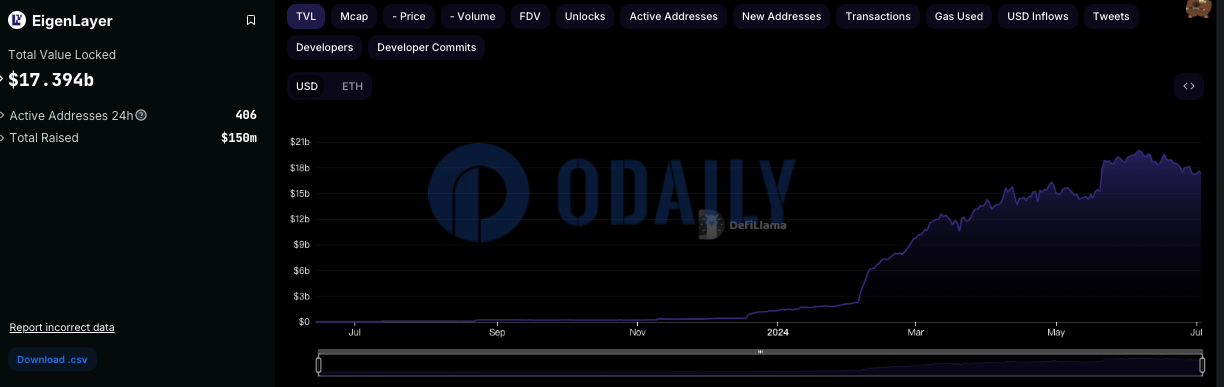The height and width of the screenshot is (387, 1224).
Task: Show Active Addresses on the chart
Action: 673,16
